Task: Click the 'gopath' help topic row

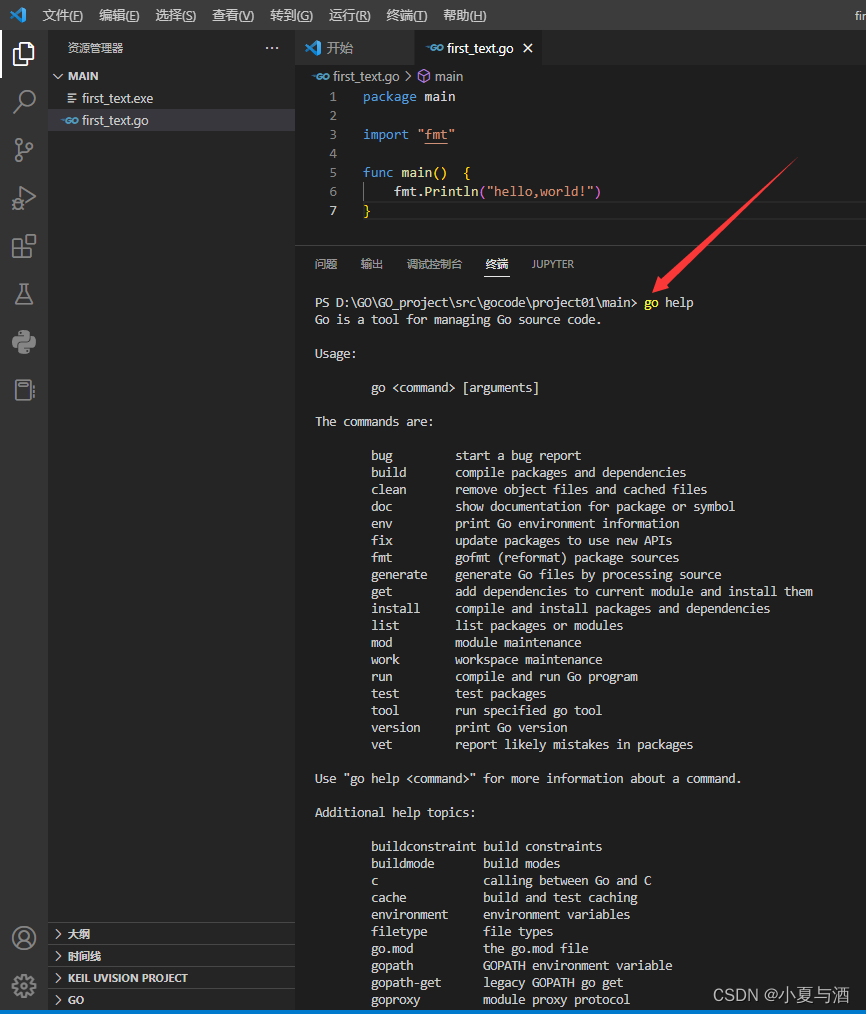Action: (x=521, y=965)
